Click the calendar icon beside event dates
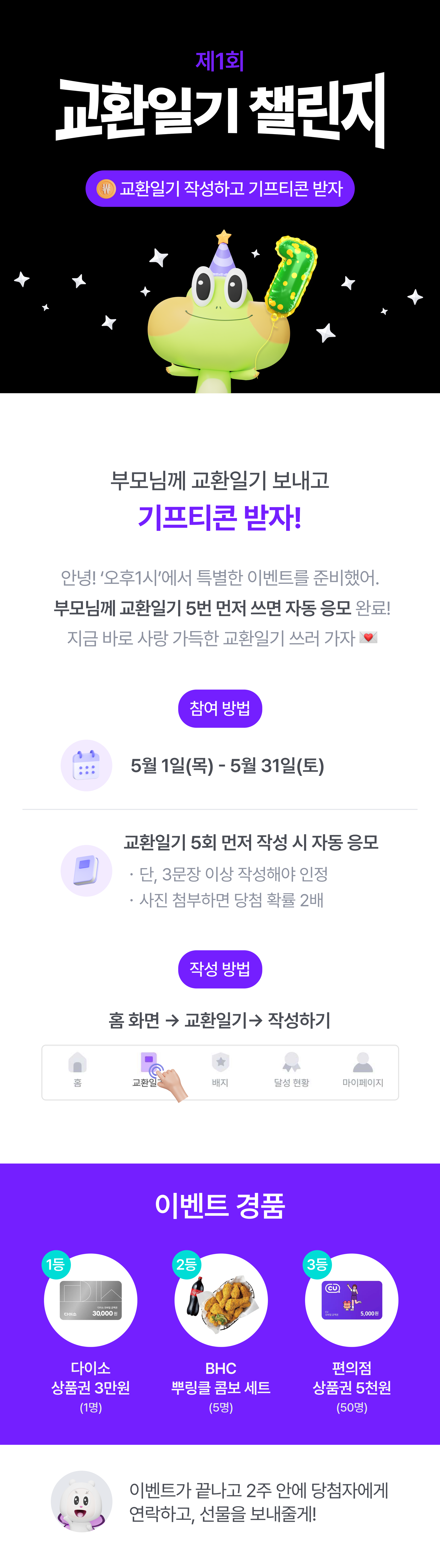The width and height of the screenshot is (440, 1568). click(x=86, y=765)
